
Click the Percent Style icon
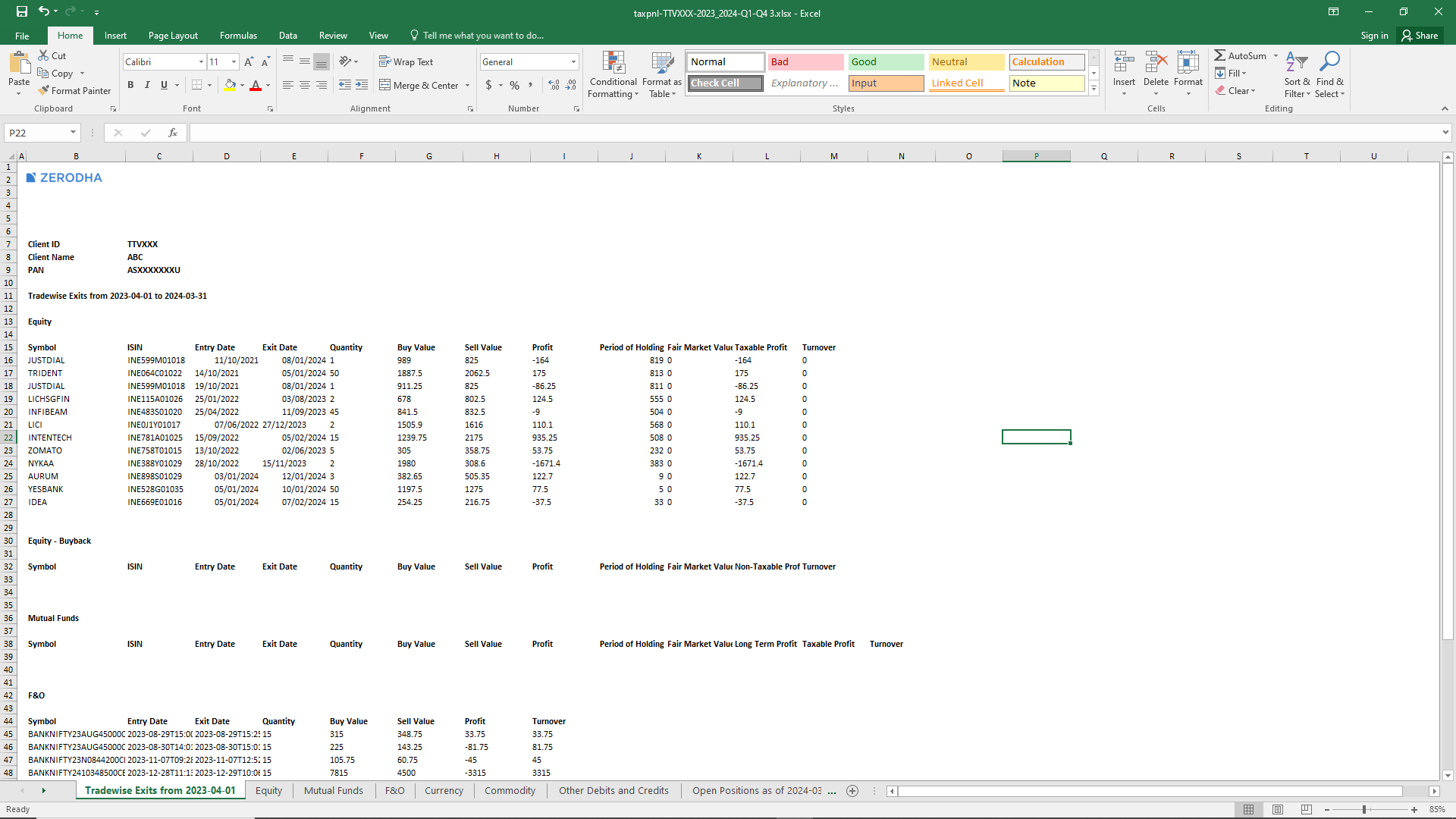[515, 85]
